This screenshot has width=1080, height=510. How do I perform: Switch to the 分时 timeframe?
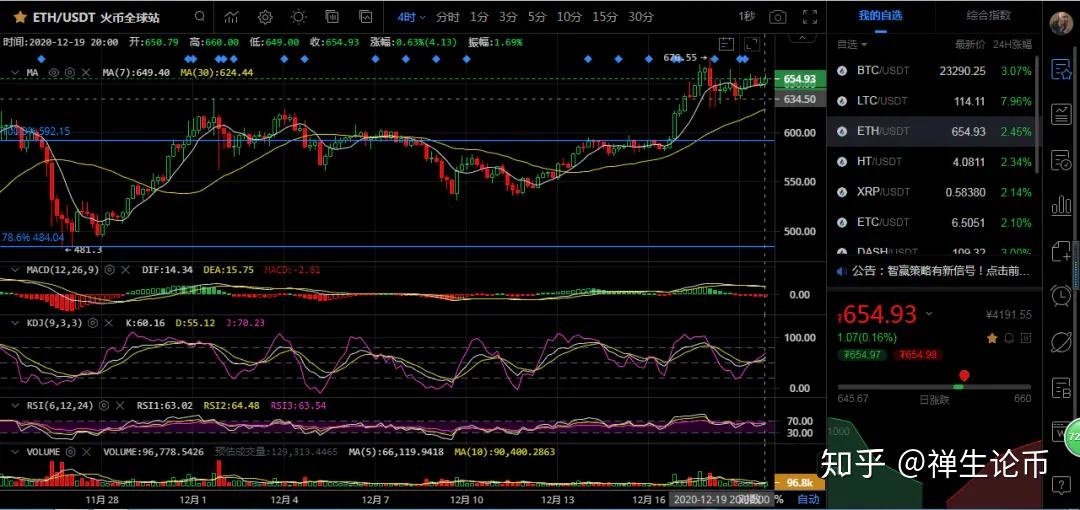(448, 17)
